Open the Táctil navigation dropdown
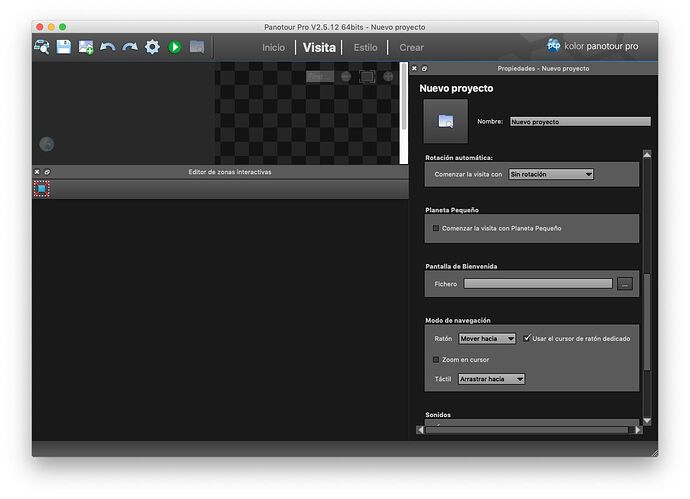This screenshot has height=499, width=690. 492,379
